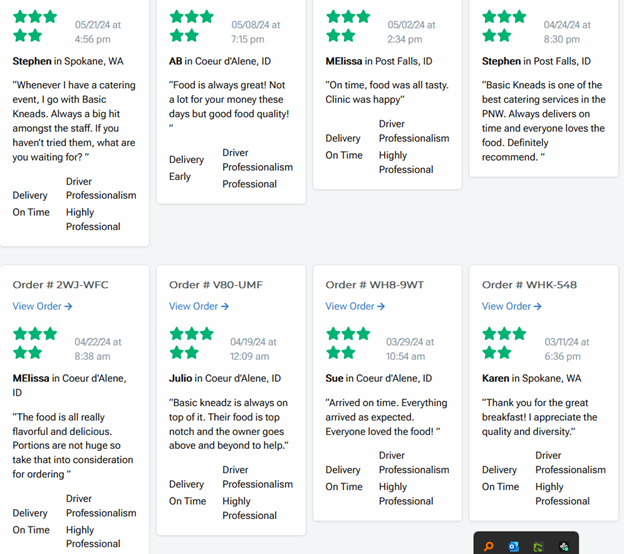
Task: Click the star rating on Stephen's Spokane review
Action: click(35, 26)
